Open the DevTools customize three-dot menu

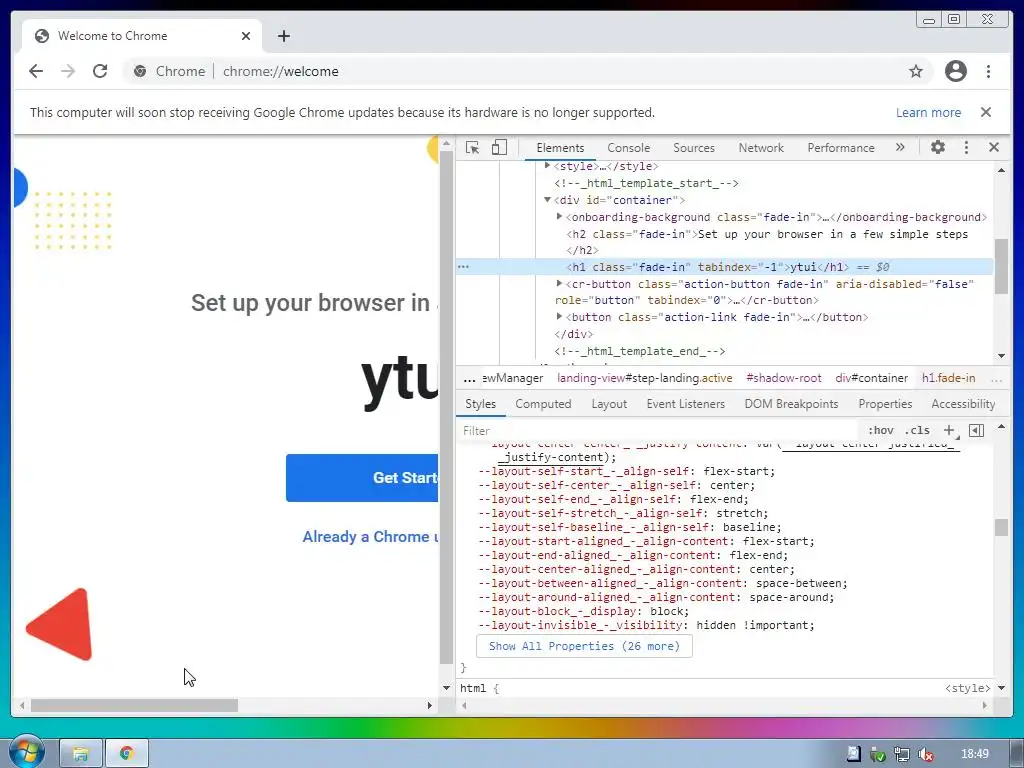[x=966, y=148]
